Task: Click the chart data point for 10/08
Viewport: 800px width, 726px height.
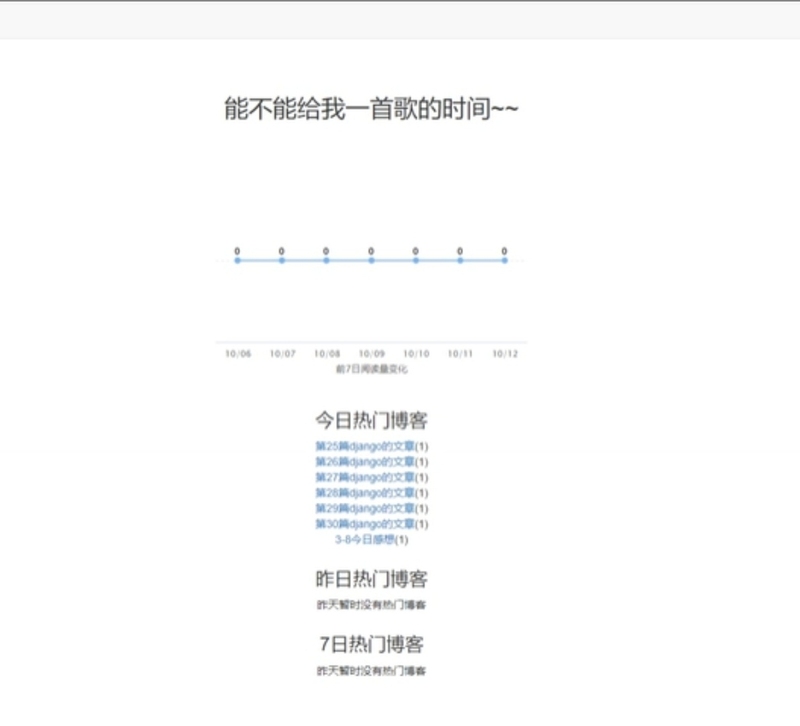Action: click(326, 261)
